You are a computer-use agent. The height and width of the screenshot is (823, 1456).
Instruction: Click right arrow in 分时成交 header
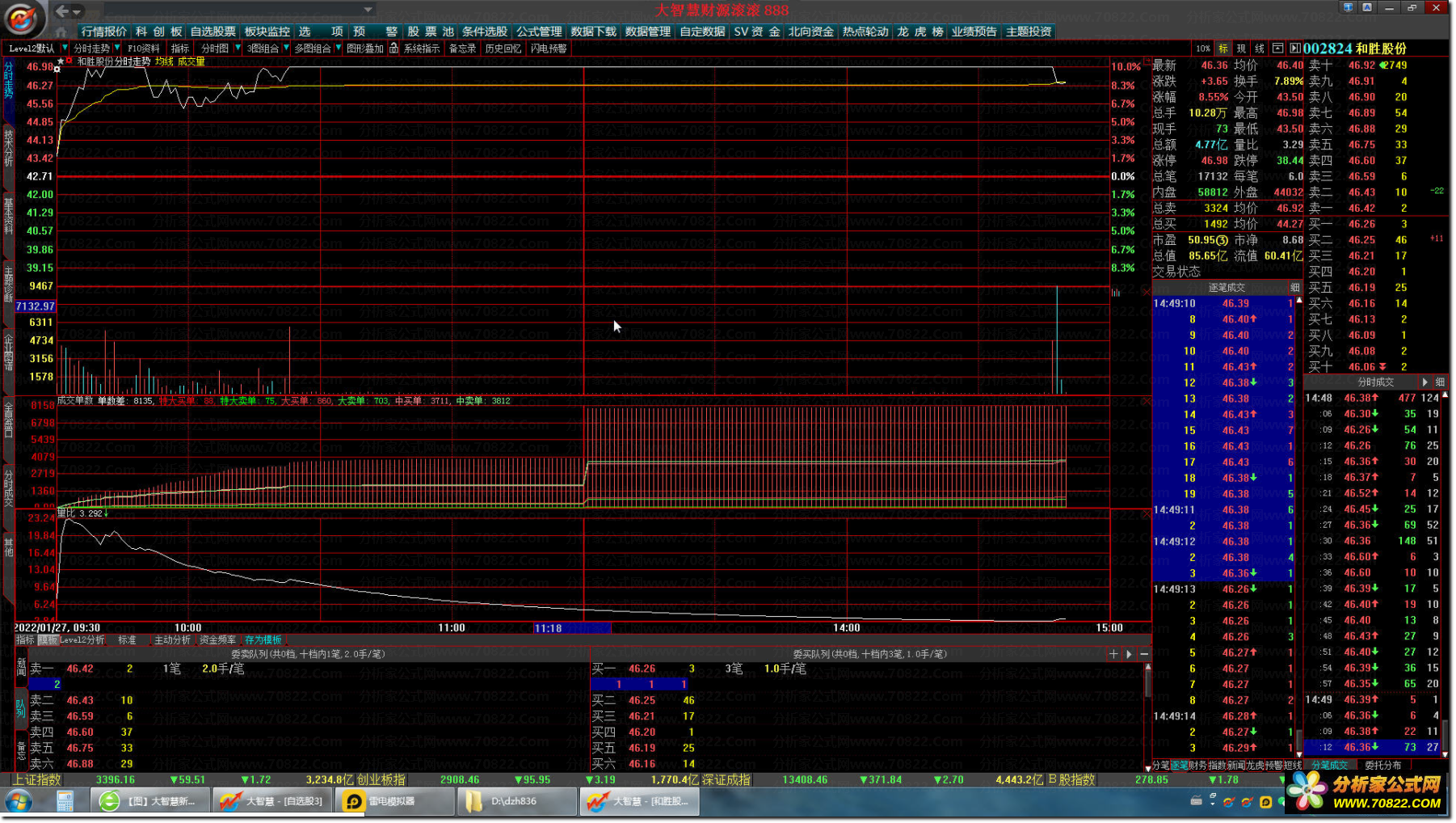1424,382
